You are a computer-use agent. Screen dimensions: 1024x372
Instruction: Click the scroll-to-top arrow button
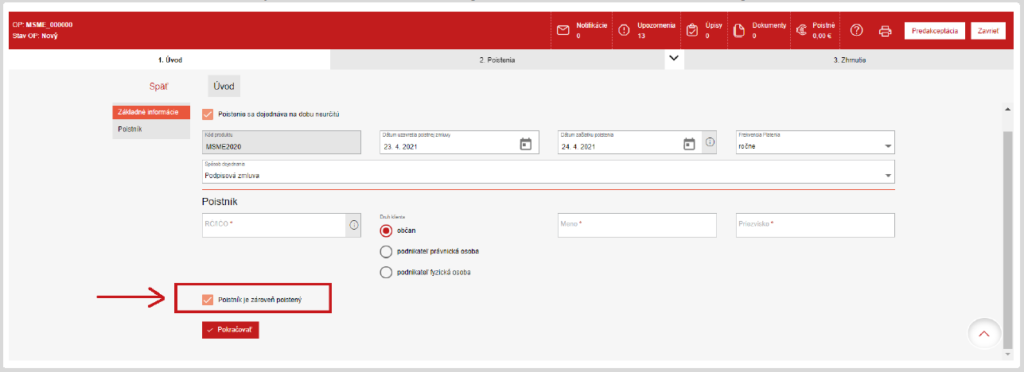tap(984, 334)
